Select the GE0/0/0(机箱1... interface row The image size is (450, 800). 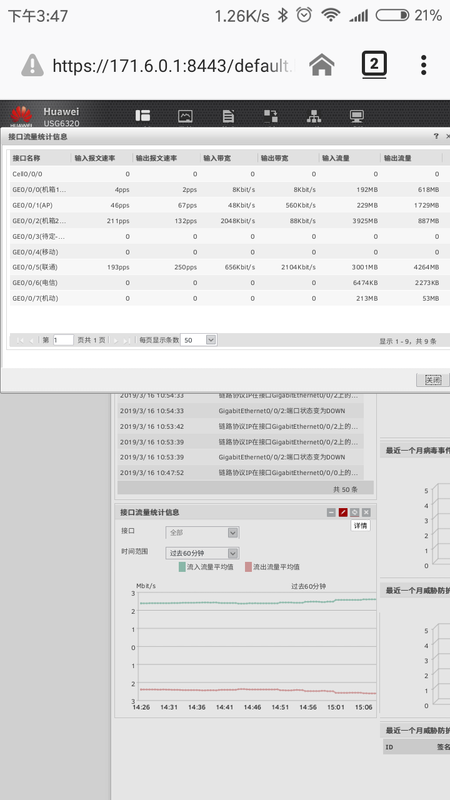point(230,189)
